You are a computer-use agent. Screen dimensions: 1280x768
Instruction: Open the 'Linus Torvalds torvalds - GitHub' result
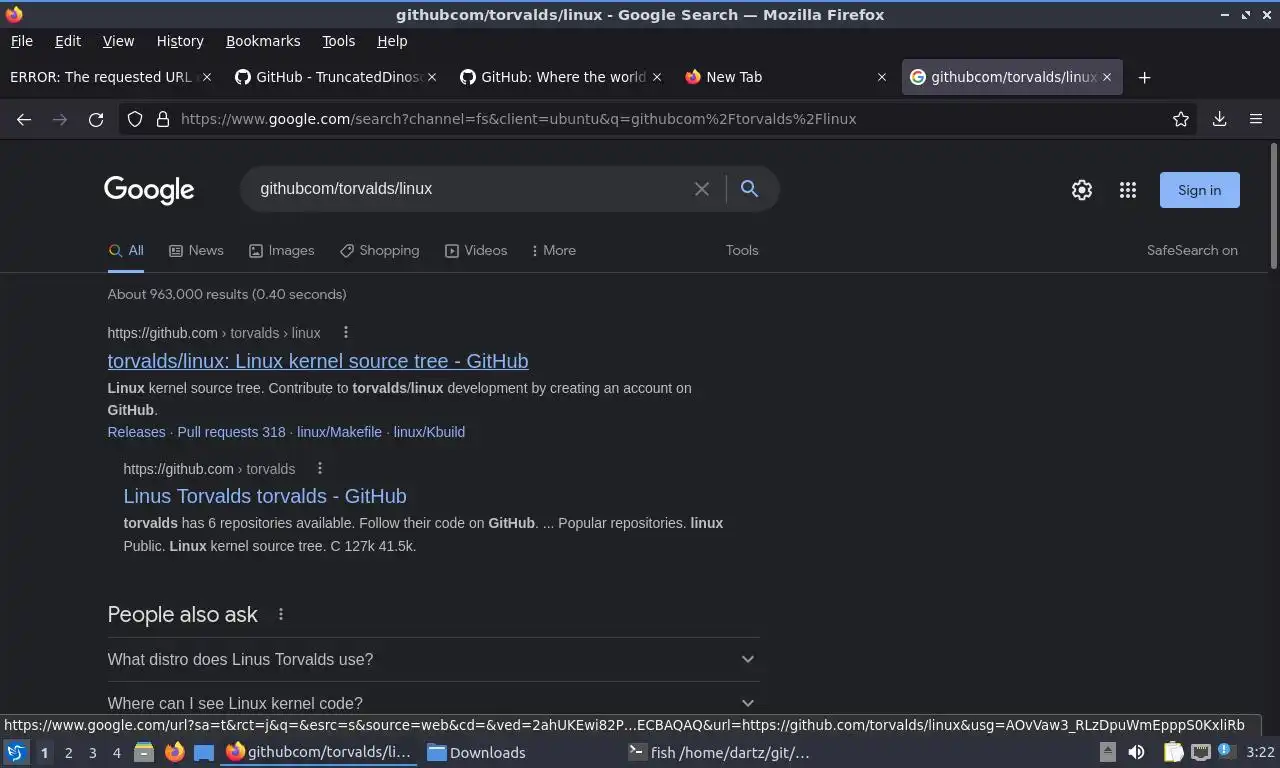(x=265, y=496)
